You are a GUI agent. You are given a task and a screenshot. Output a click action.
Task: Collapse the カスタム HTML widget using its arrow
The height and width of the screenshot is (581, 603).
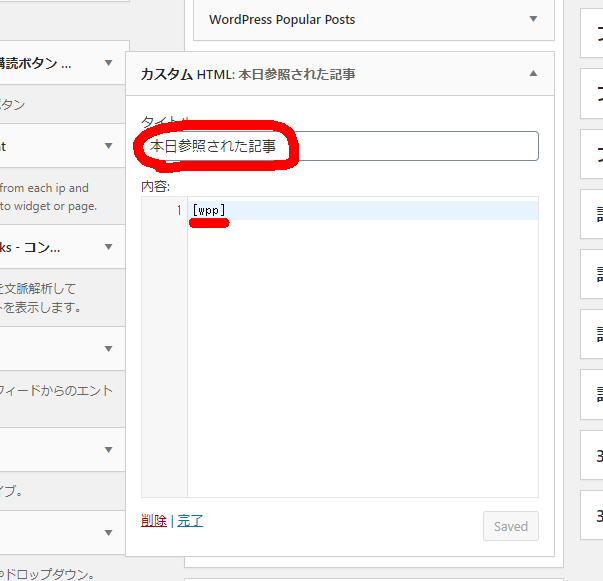pyautogui.click(x=533, y=74)
